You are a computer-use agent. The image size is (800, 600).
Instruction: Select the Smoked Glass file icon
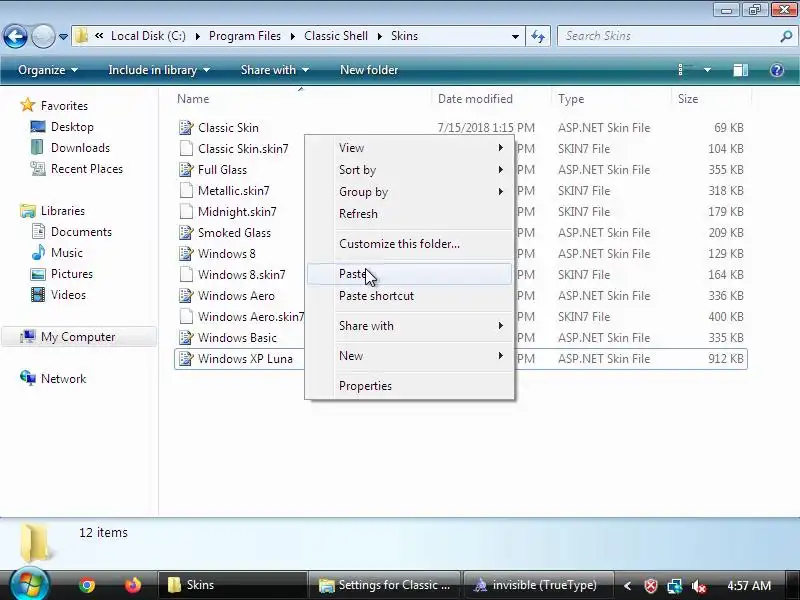[186, 233]
